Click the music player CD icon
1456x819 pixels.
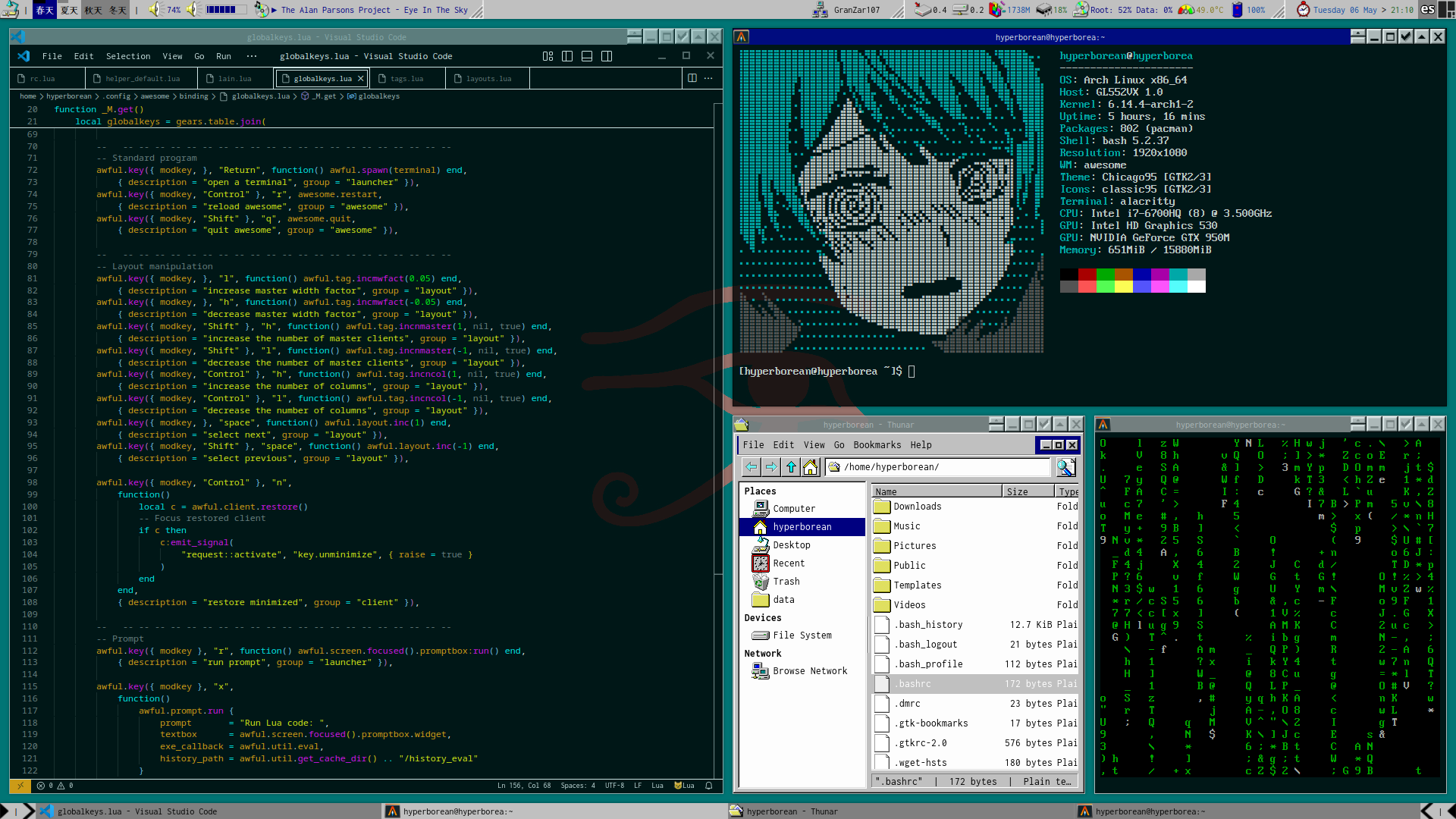coord(261,9)
